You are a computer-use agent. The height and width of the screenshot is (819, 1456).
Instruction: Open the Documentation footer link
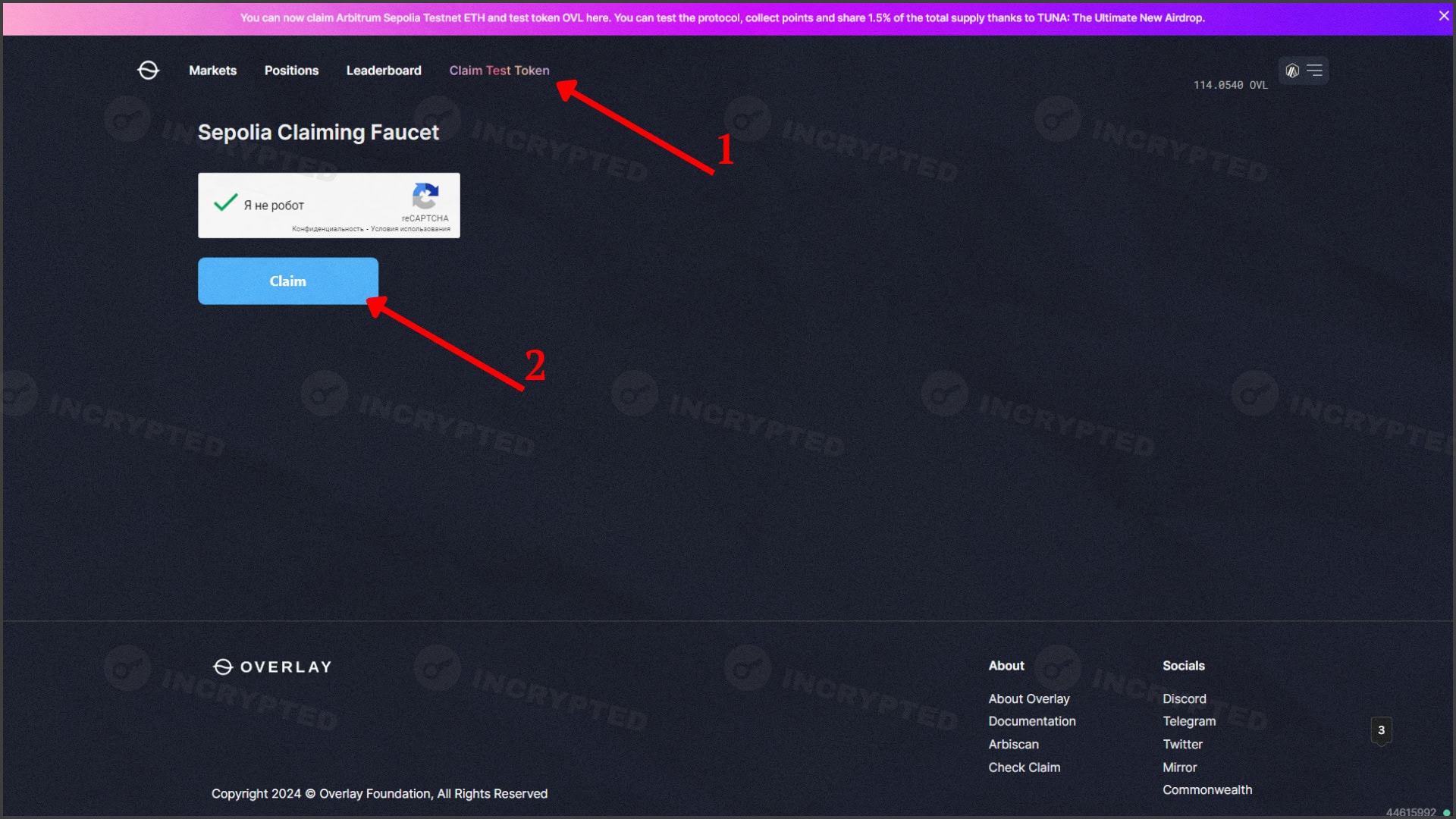(x=1031, y=721)
